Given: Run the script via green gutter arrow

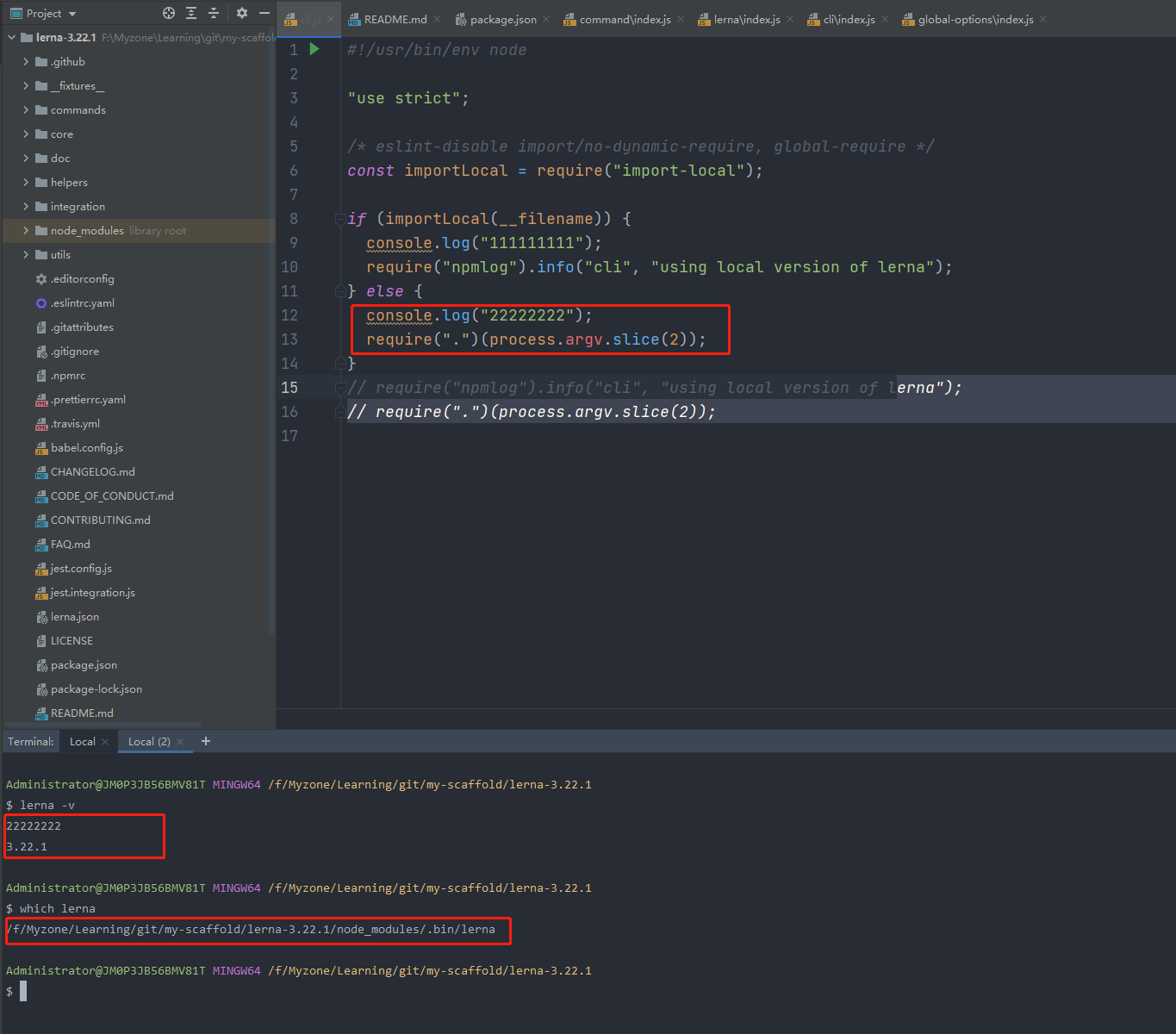Looking at the screenshot, I should (314, 49).
